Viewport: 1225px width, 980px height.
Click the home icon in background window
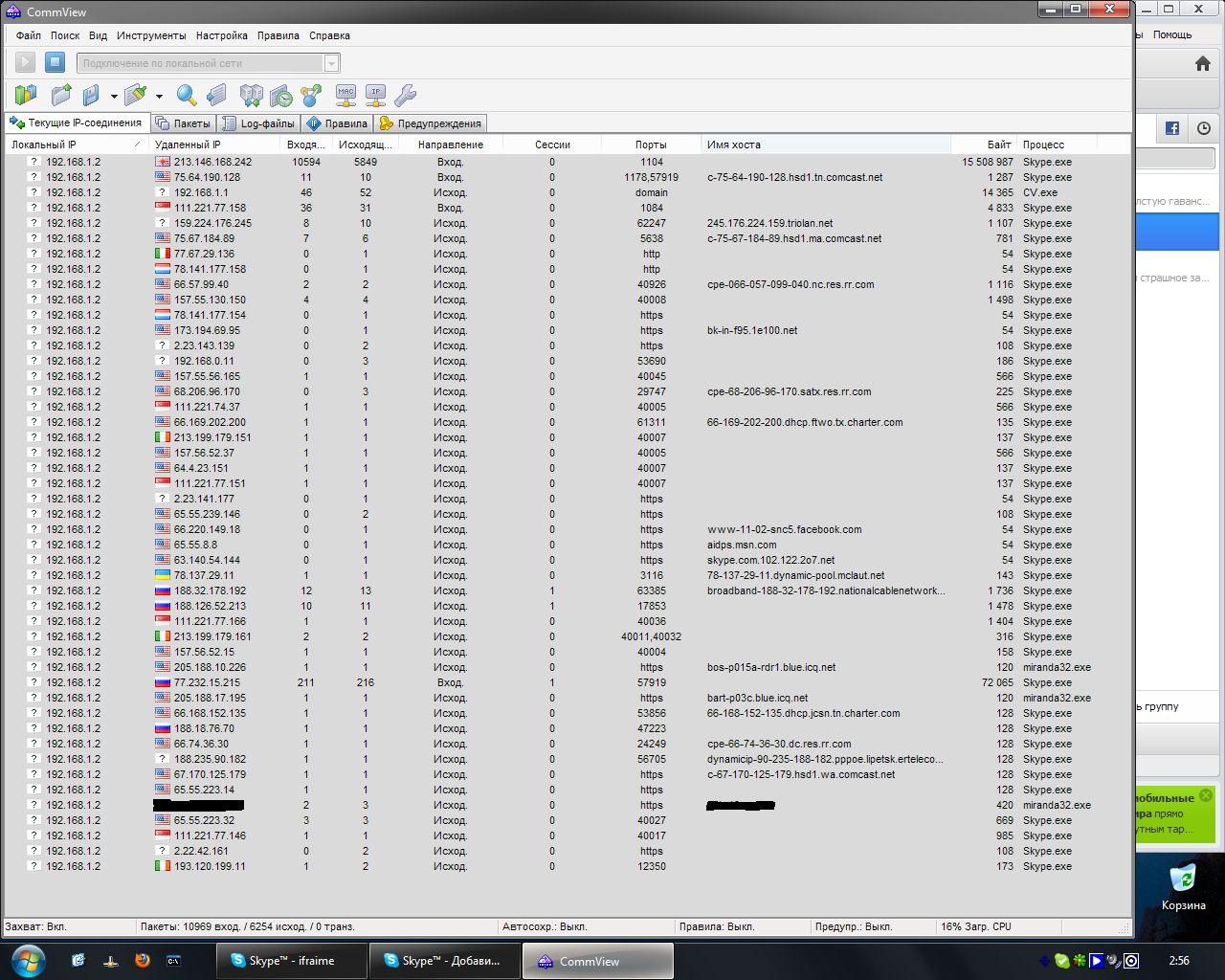pyautogui.click(x=1203, y=63)
